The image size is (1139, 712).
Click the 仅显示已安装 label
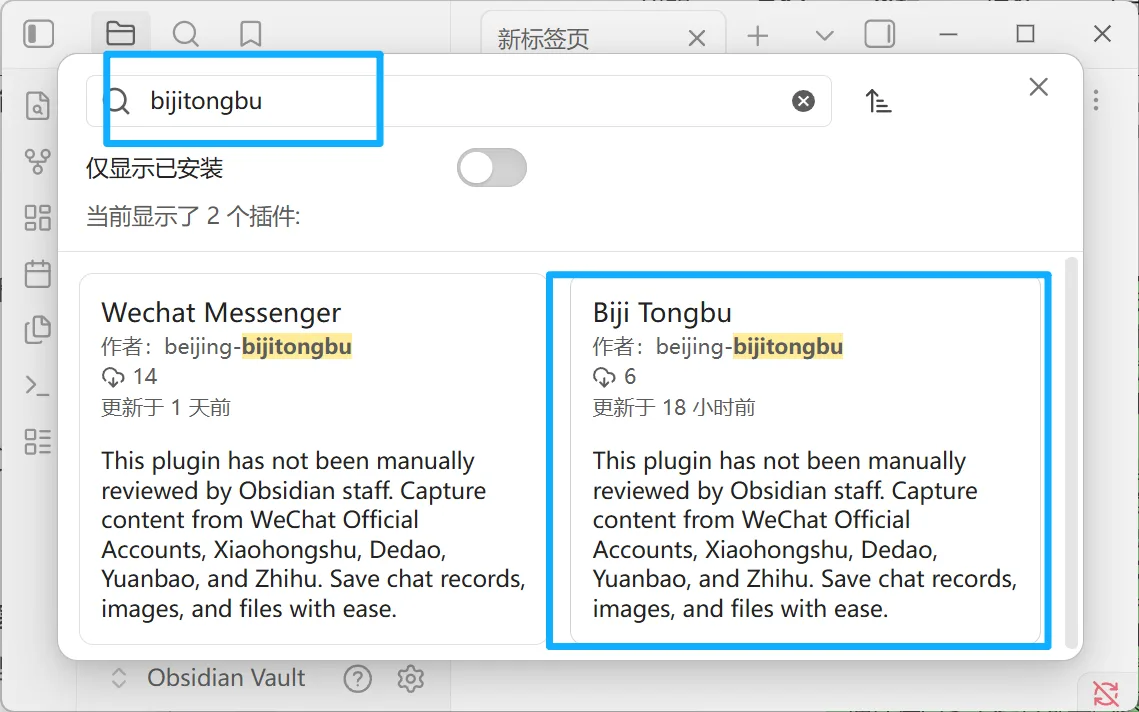click(x=154, y=169)
